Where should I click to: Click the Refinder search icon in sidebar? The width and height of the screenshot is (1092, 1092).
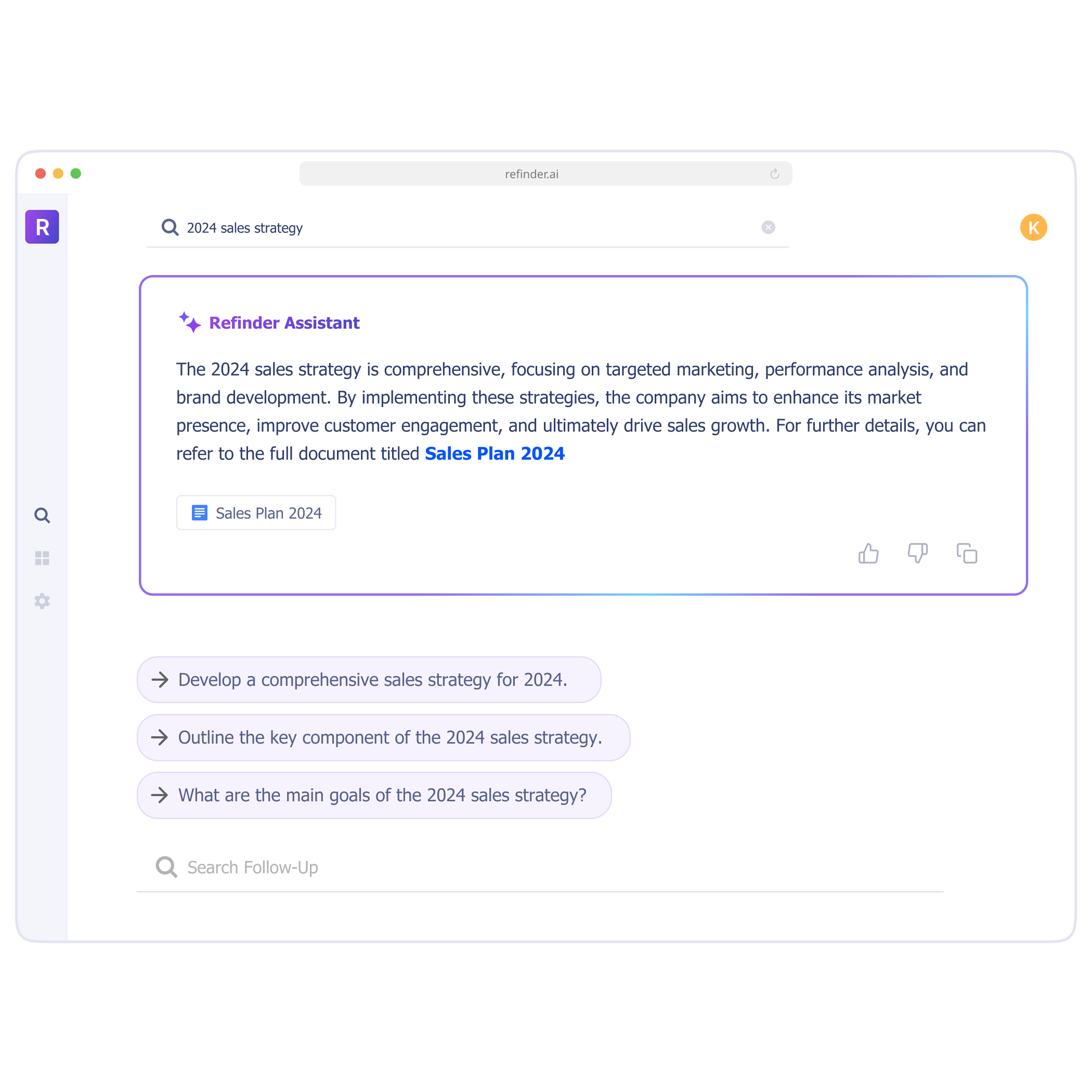click(43, 516)
